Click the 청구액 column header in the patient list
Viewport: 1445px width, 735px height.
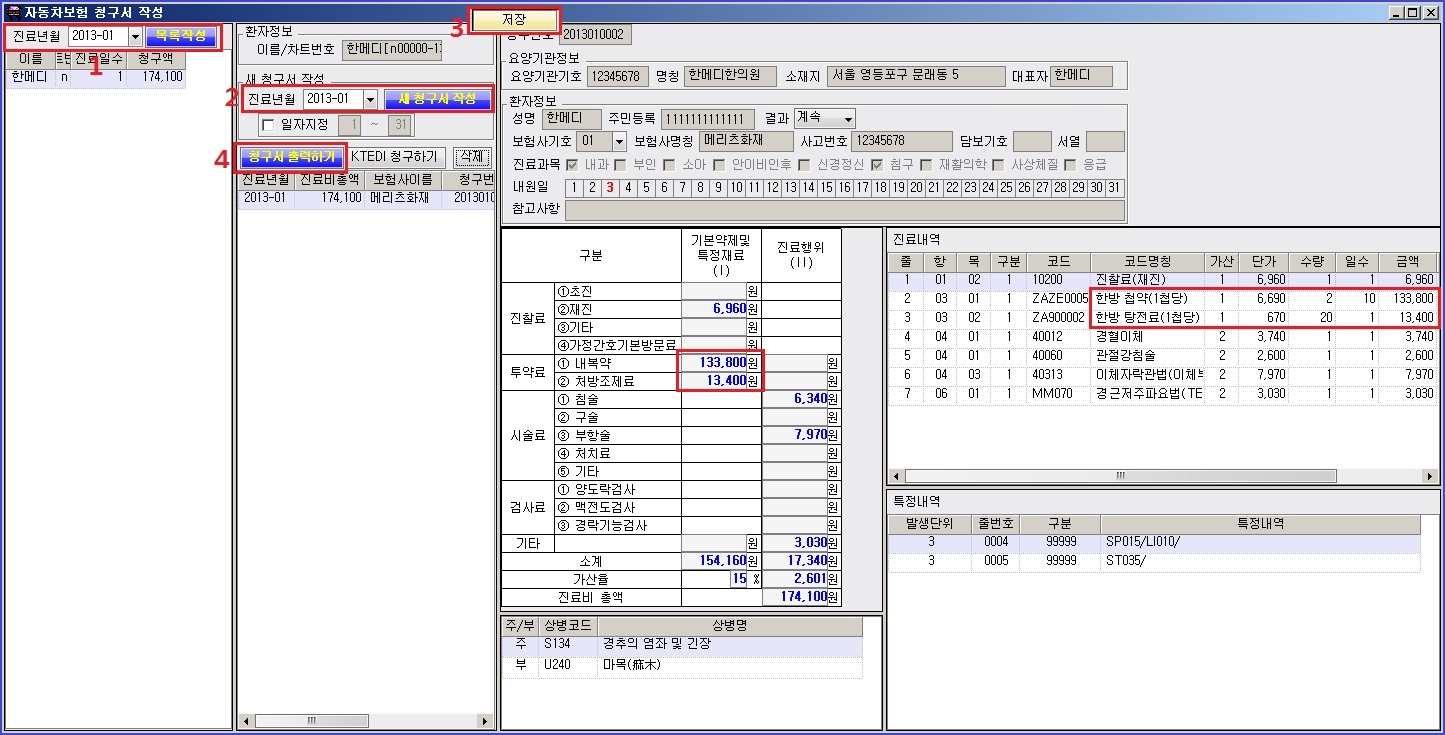[156, 59]
